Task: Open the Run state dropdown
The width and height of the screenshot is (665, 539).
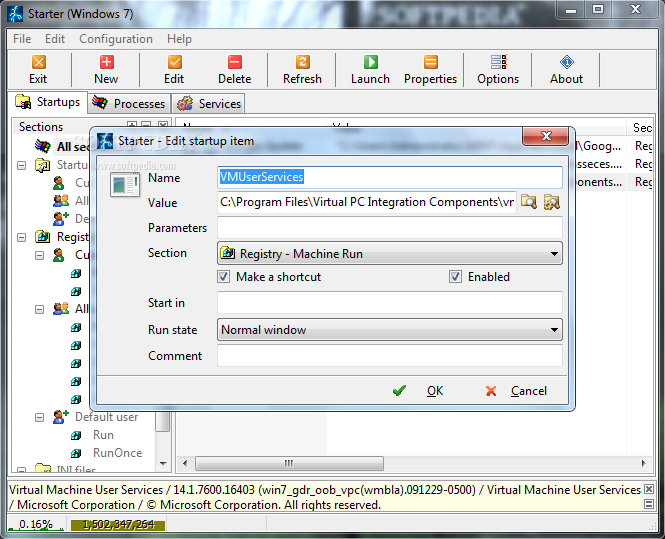Action: pos(390,330)
